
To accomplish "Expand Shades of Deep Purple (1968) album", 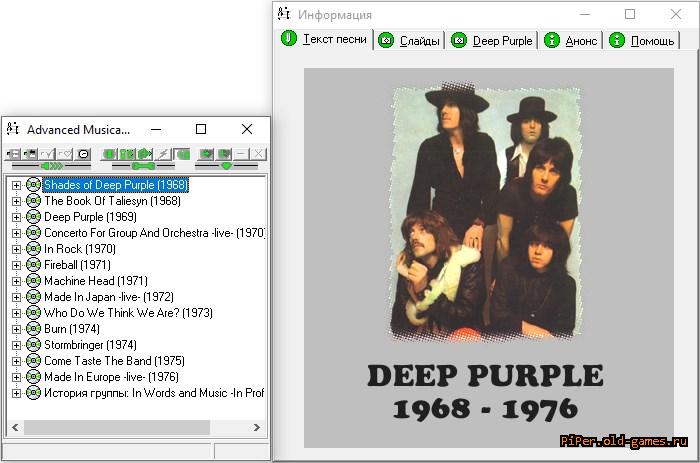I will tap(16, 185).
